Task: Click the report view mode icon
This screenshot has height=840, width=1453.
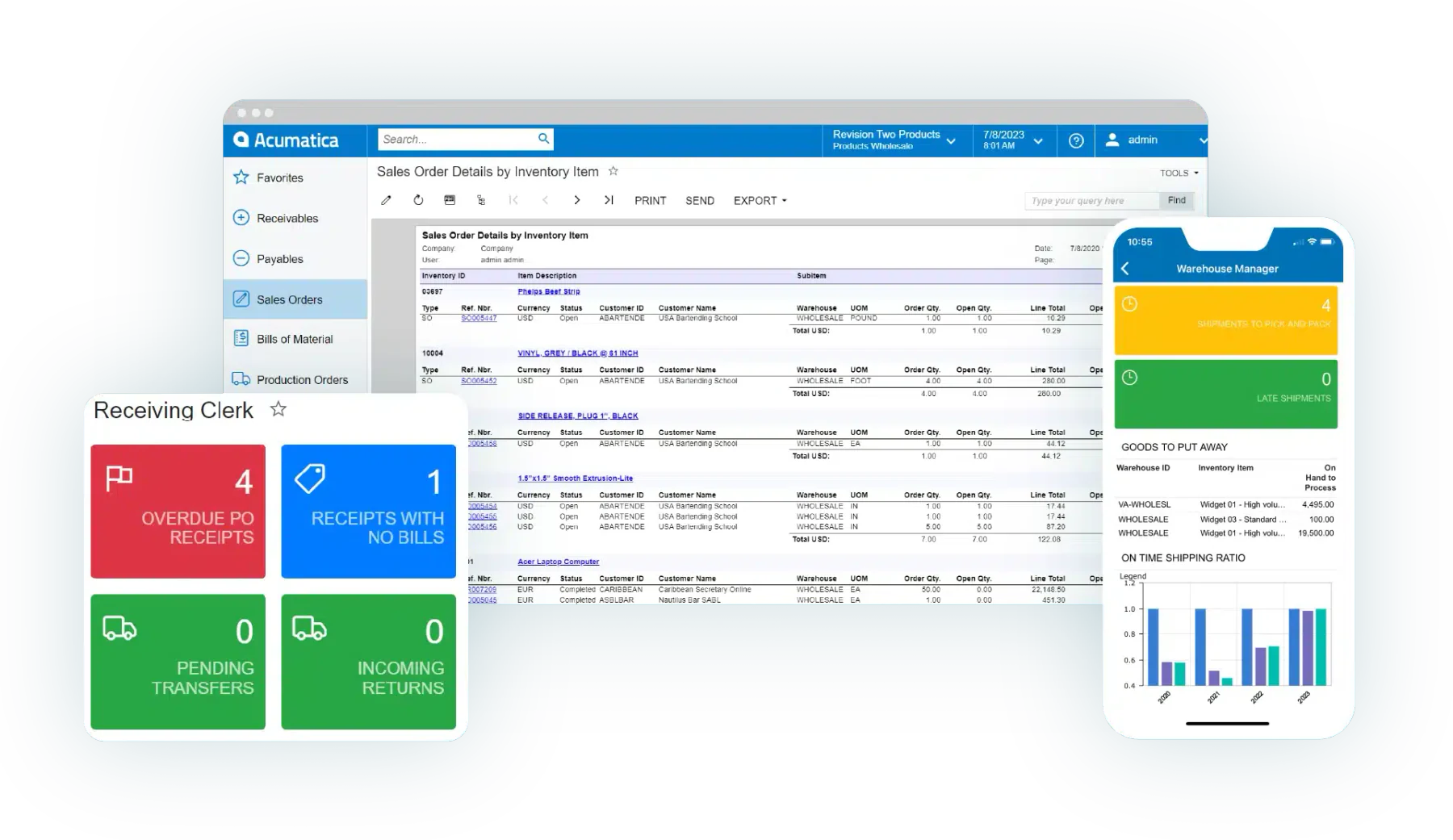Action: 450,200
